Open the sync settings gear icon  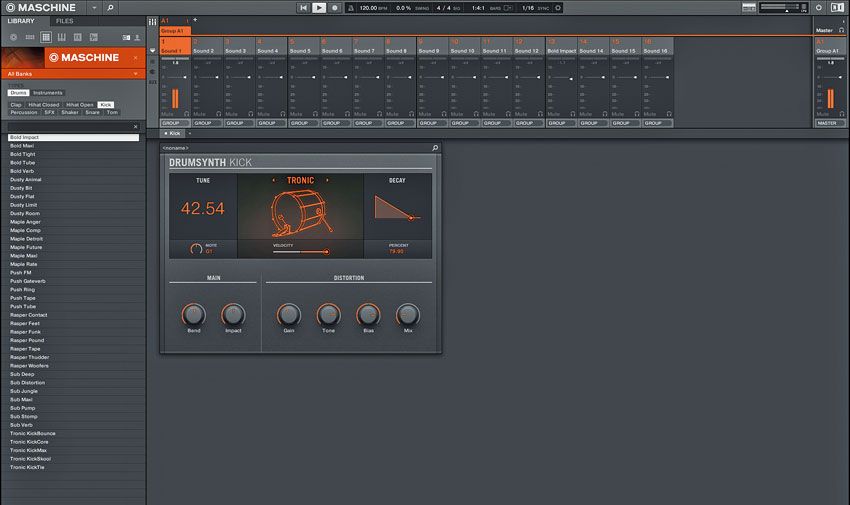click(558, 8)
